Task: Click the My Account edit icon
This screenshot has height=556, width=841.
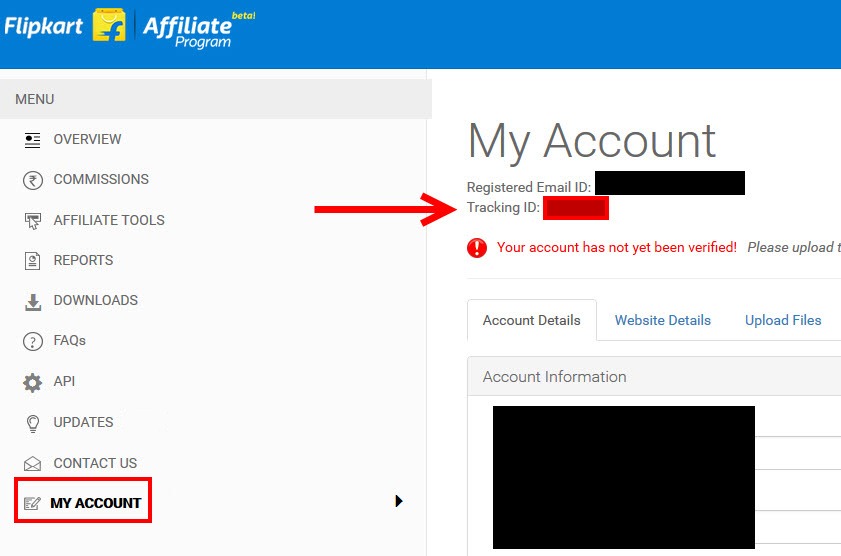Action: tap(32, 503)
